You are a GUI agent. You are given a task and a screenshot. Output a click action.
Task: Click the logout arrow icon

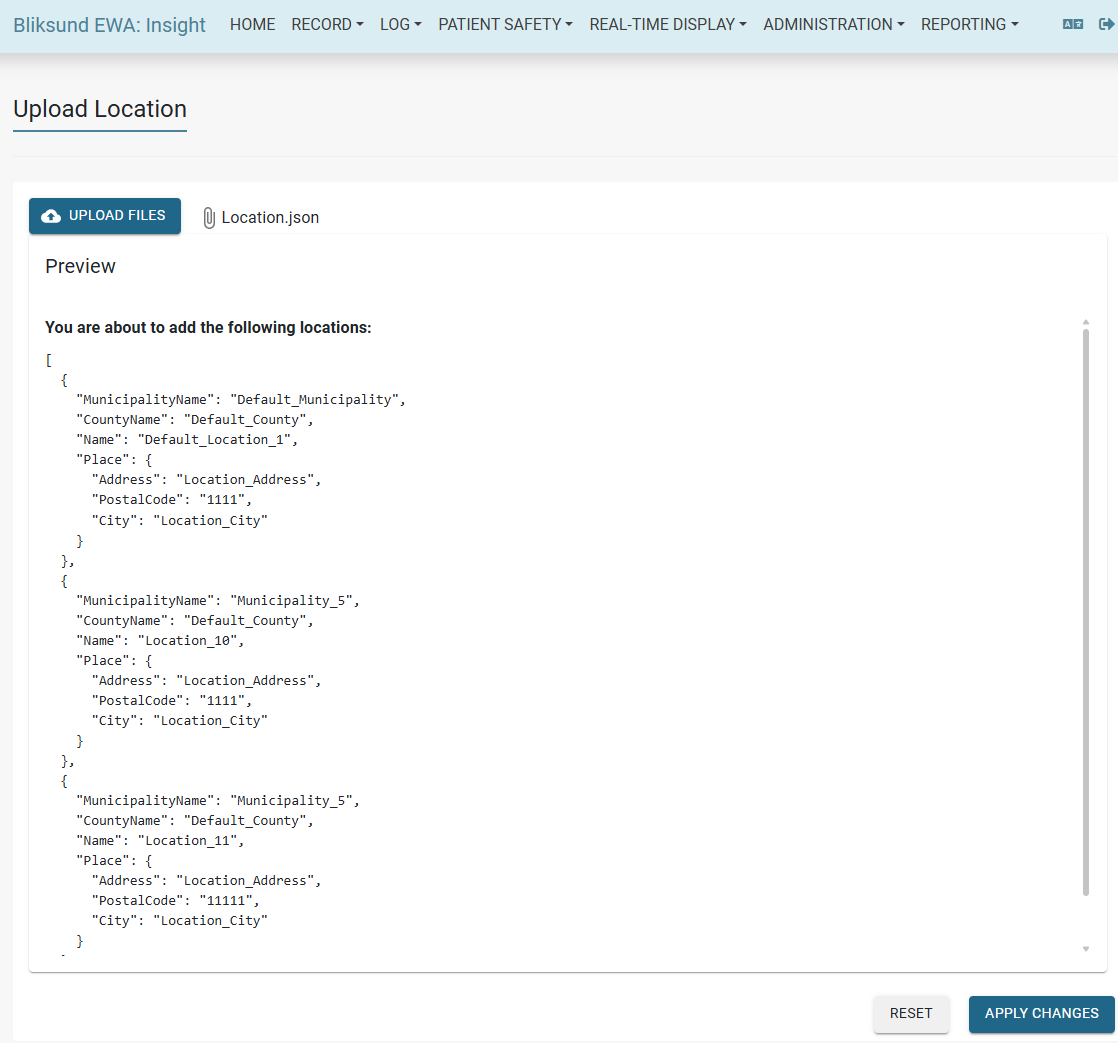[x=1106, y=25]
